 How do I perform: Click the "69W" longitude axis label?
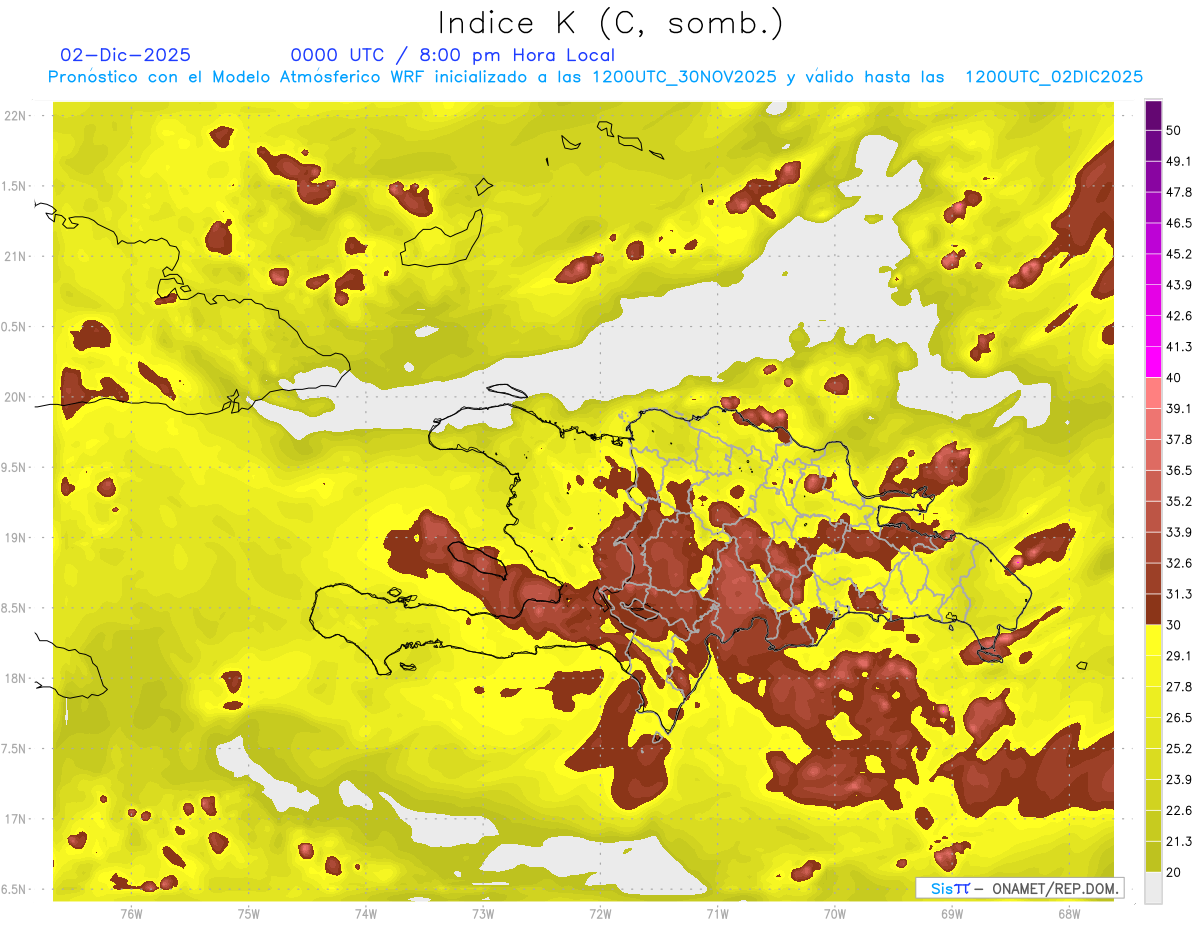952,913
